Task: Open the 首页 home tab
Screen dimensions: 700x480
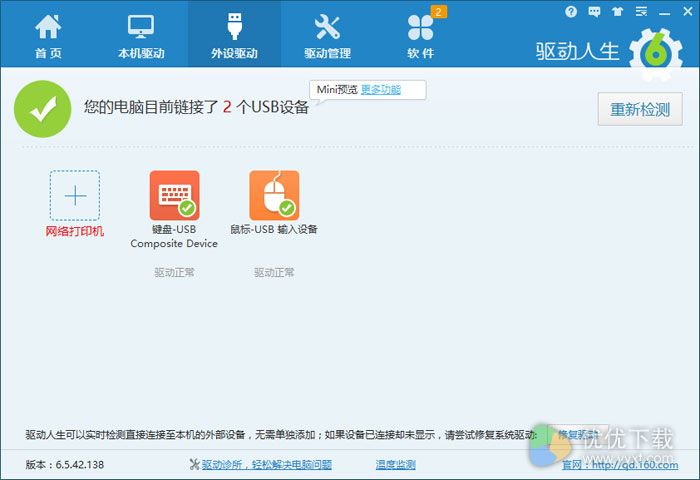Action: [x=48, y=37]
